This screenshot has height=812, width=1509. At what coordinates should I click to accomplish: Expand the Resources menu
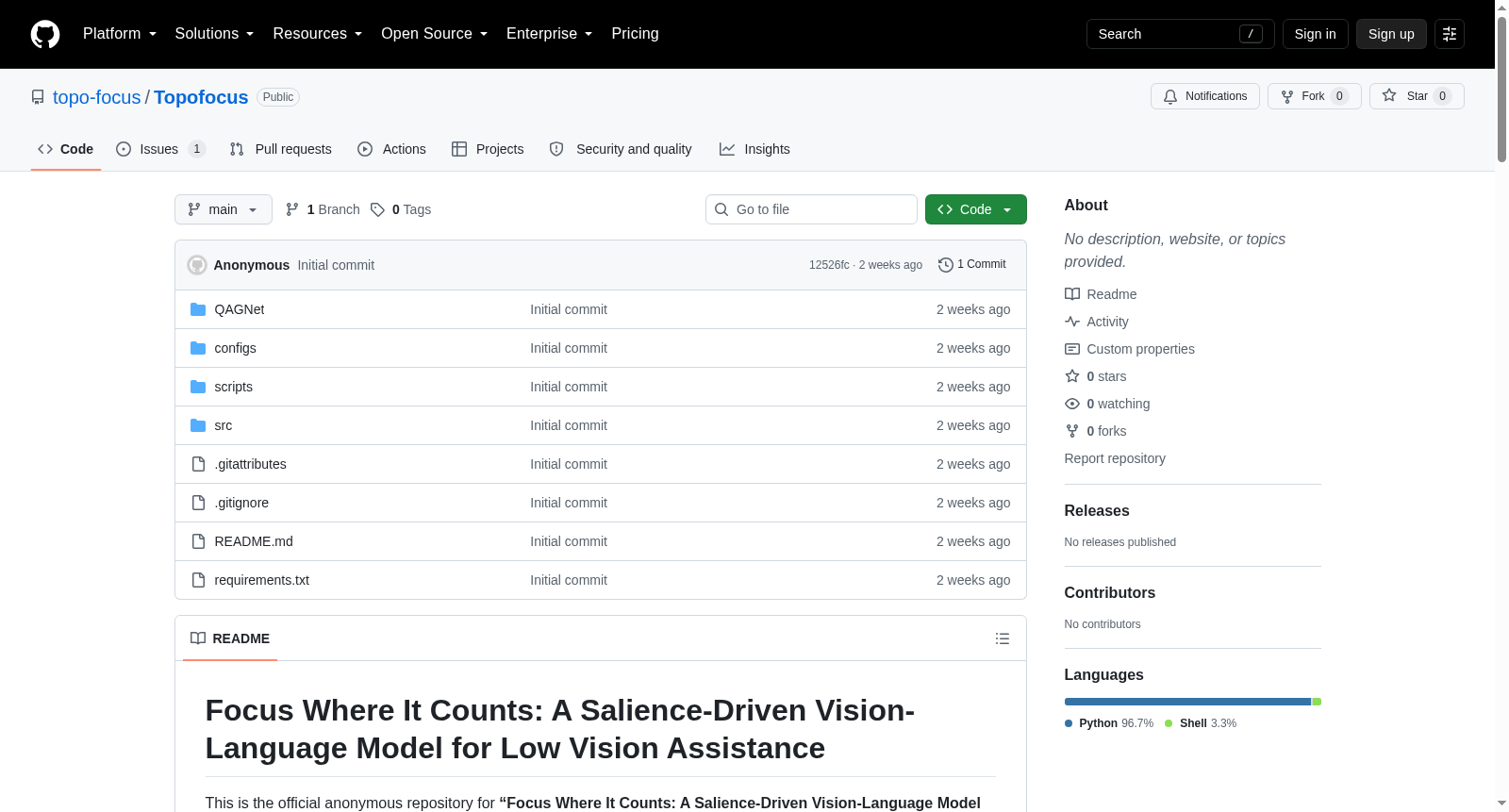tap(317, 34)
